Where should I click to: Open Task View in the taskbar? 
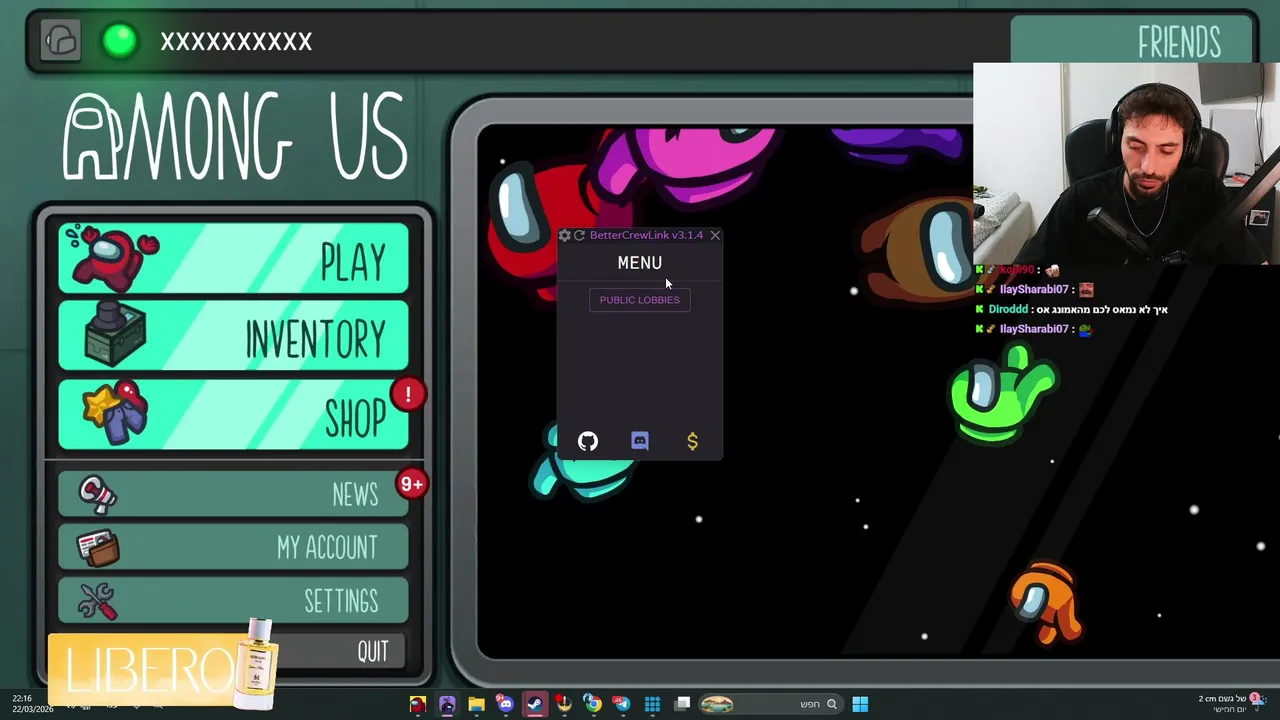coord(682,704)
